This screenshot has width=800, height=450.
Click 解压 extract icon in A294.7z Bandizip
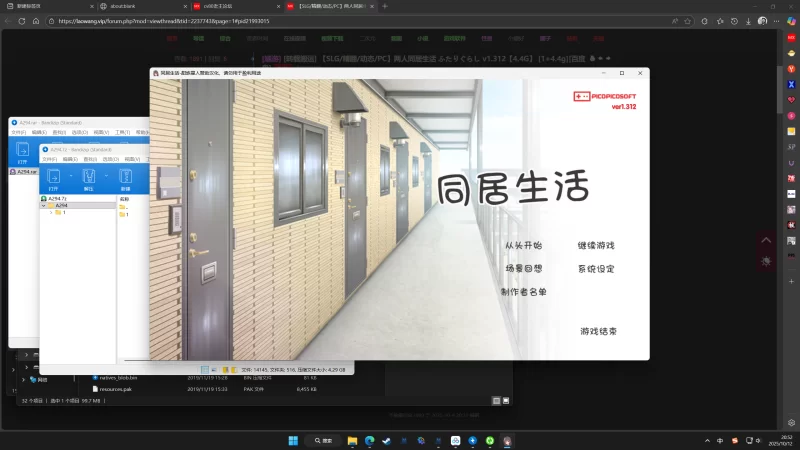[x=89, y=180]
